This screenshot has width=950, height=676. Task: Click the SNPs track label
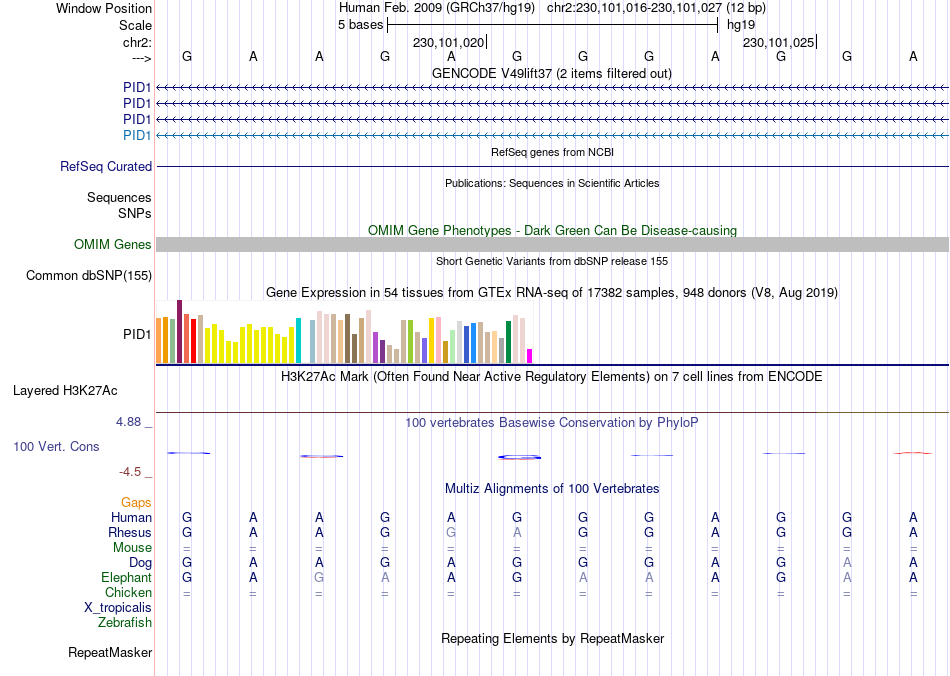point(135,213)
